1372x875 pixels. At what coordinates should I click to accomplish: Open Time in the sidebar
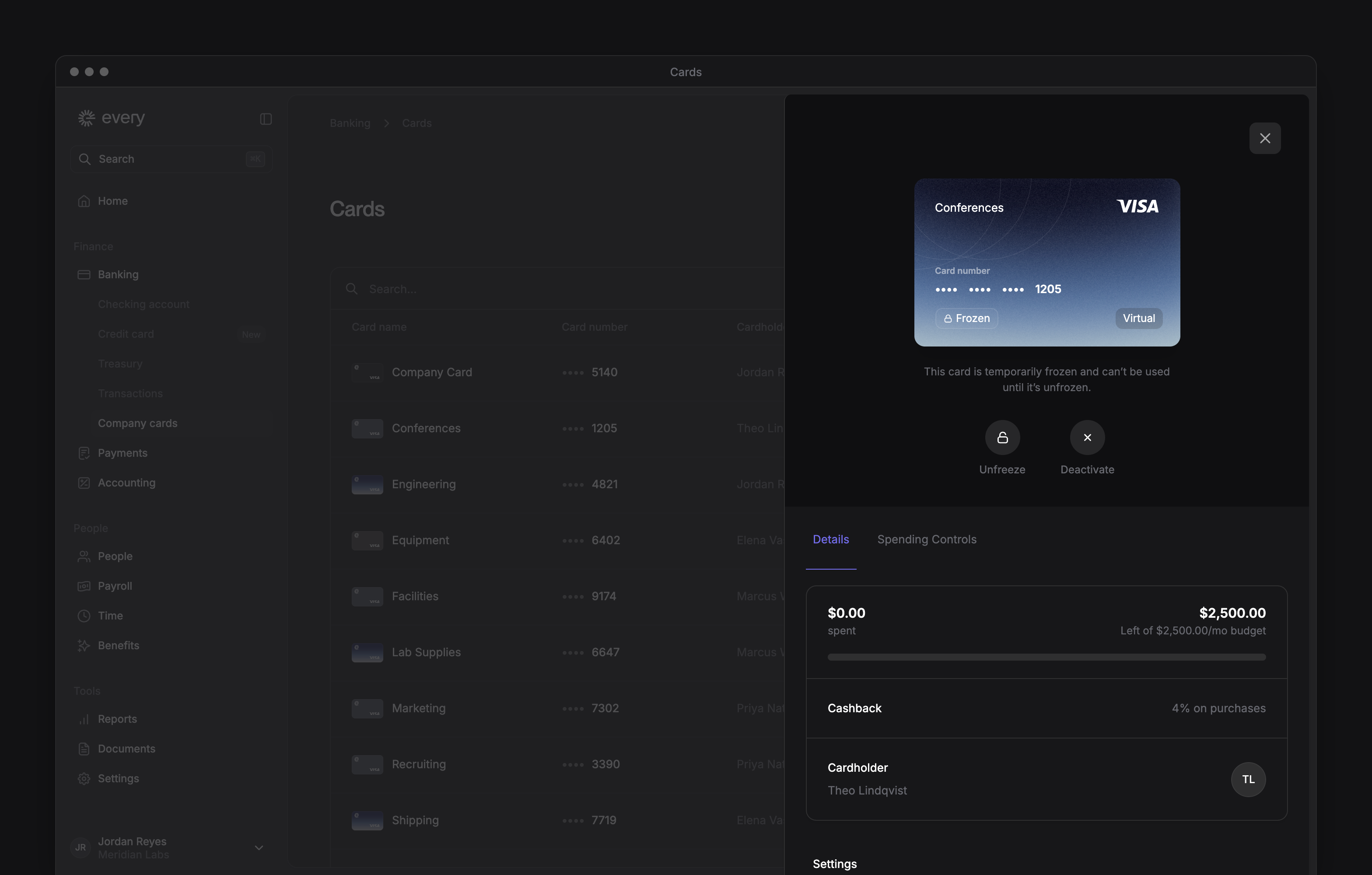coord(171,616)
